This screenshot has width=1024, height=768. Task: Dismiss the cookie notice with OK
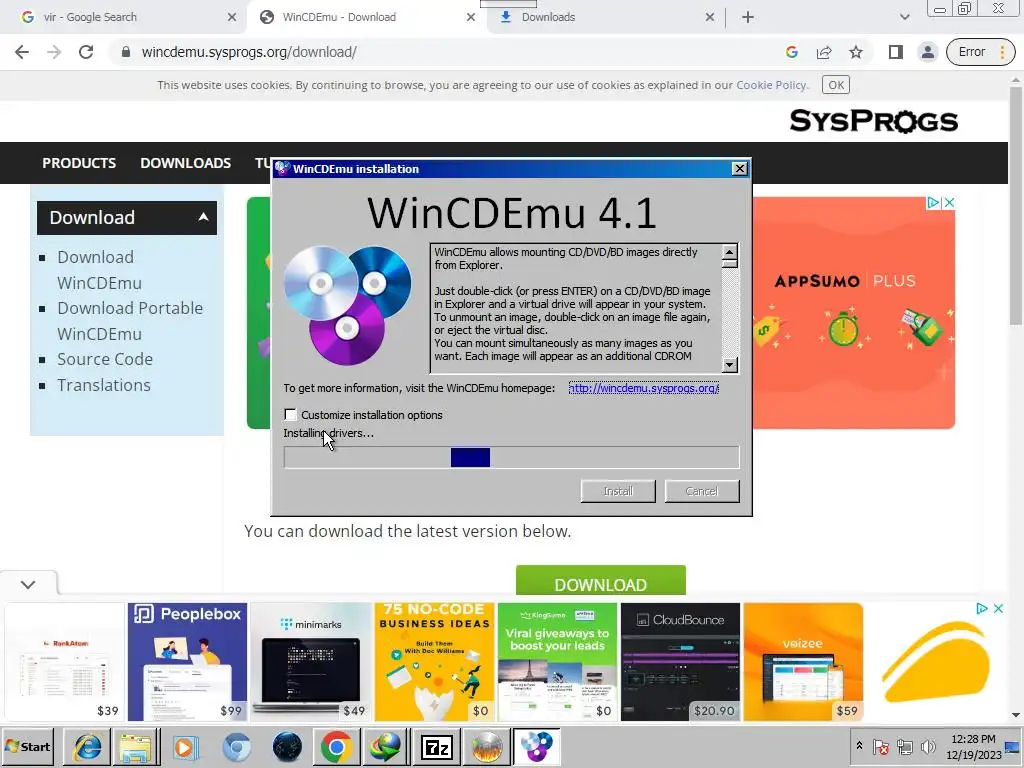(836, 85)
